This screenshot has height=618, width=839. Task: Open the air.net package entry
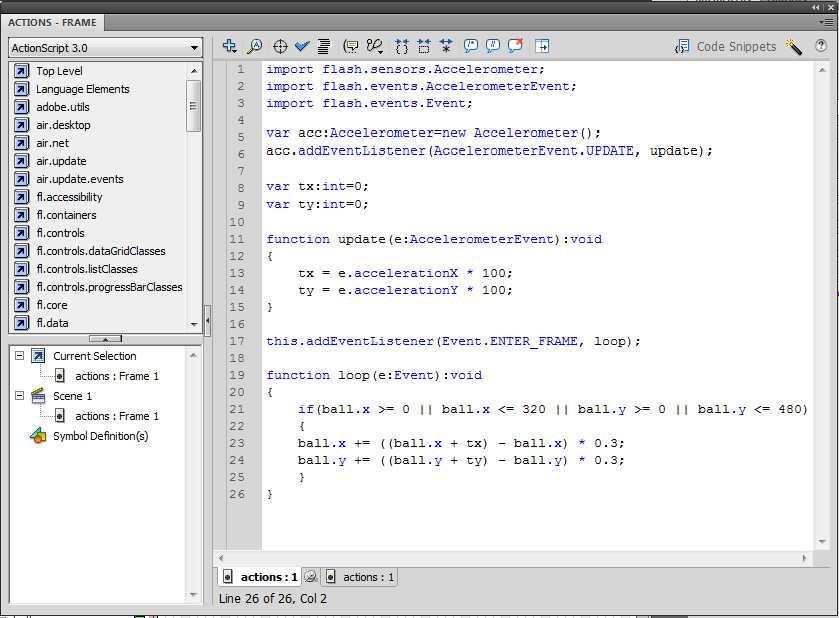coord(52,143)
